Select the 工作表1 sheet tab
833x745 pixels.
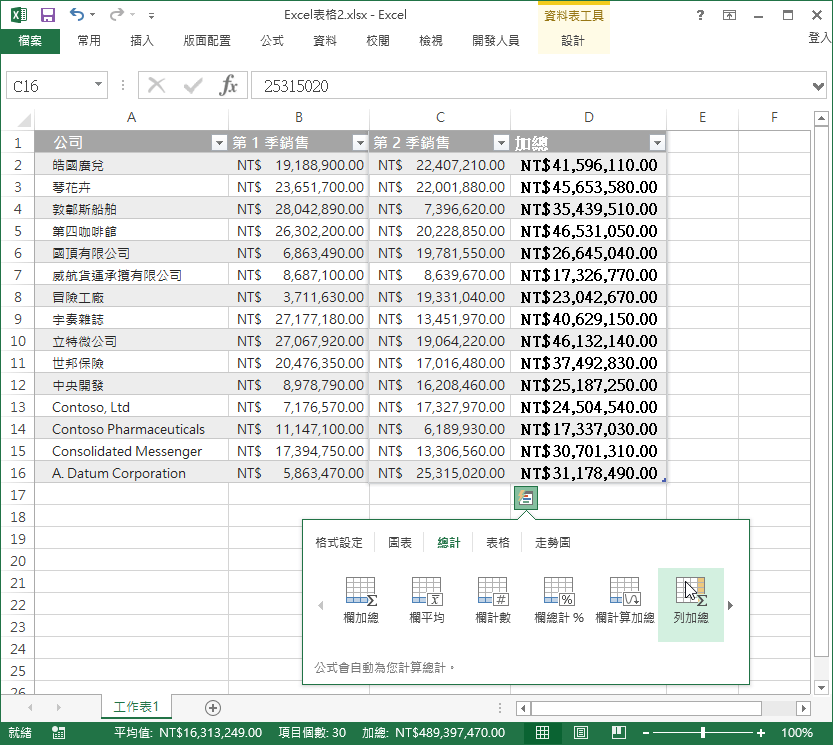[x=136, y=707]
